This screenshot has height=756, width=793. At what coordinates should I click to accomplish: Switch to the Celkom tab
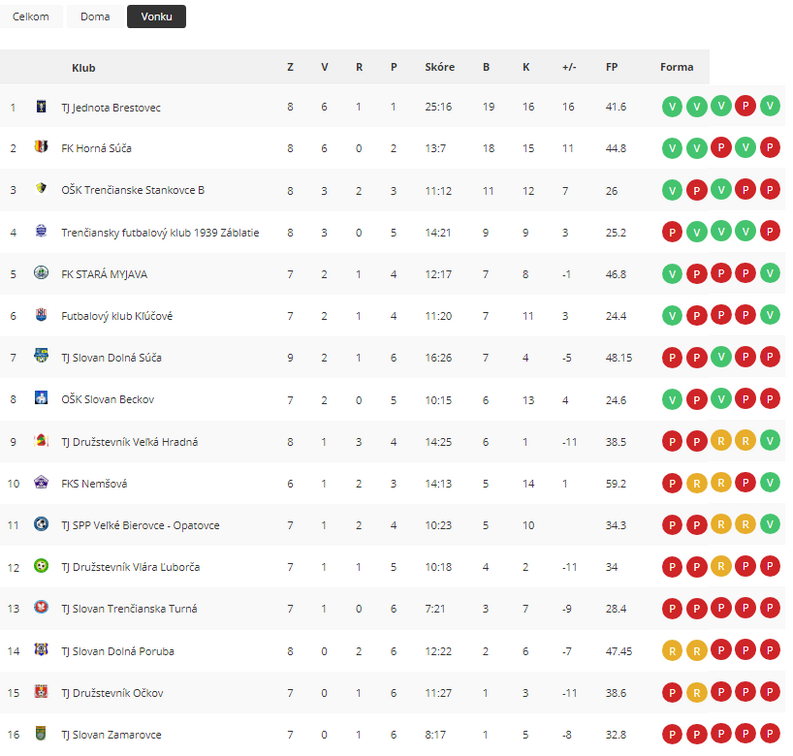pyautogui.click(x=31, y=17)
